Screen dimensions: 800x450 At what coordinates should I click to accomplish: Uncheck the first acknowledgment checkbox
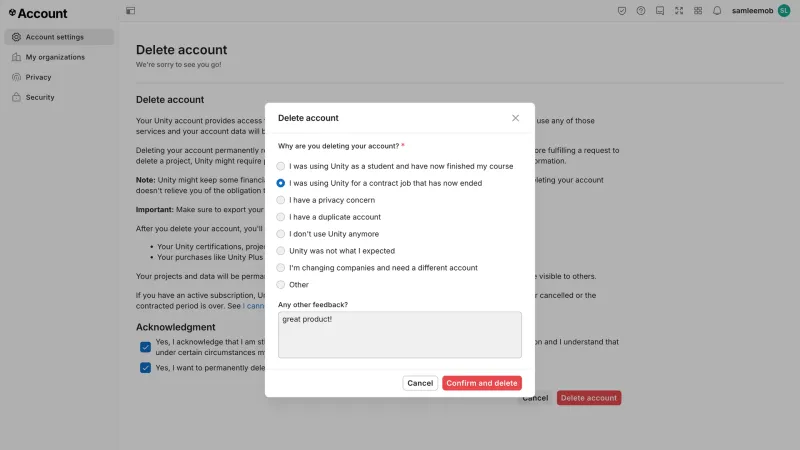point(145,347)
